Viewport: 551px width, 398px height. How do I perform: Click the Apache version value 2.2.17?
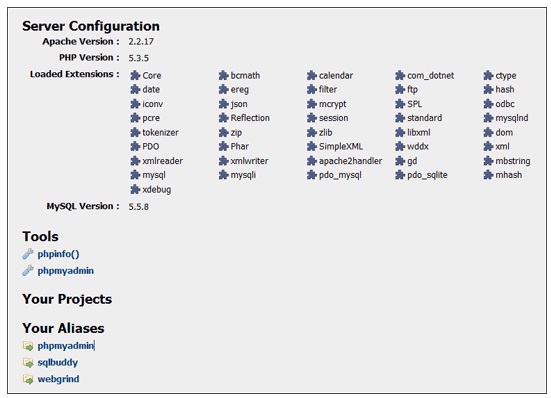click(x=141, y=41)
